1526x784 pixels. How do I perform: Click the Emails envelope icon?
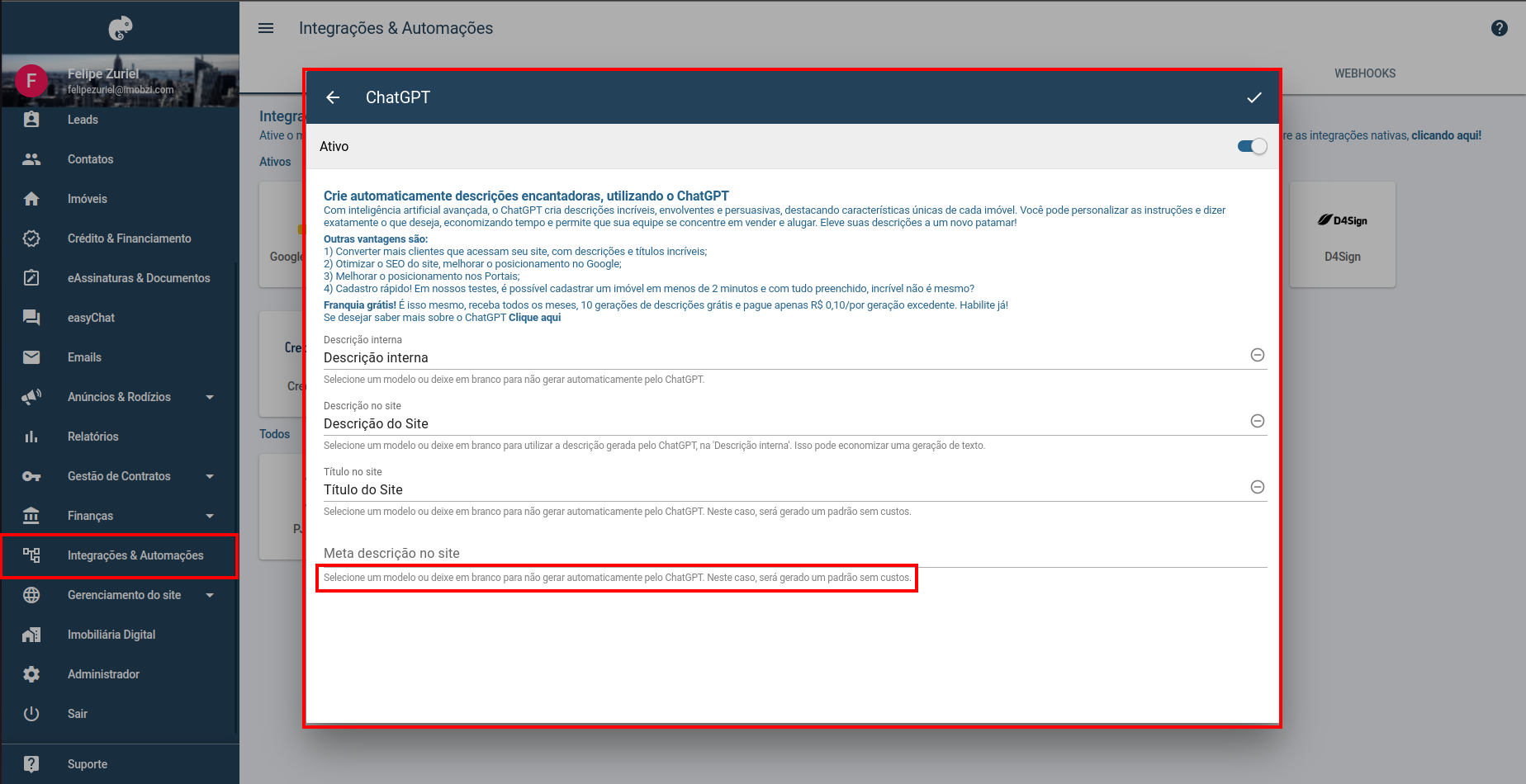point(31,357)
